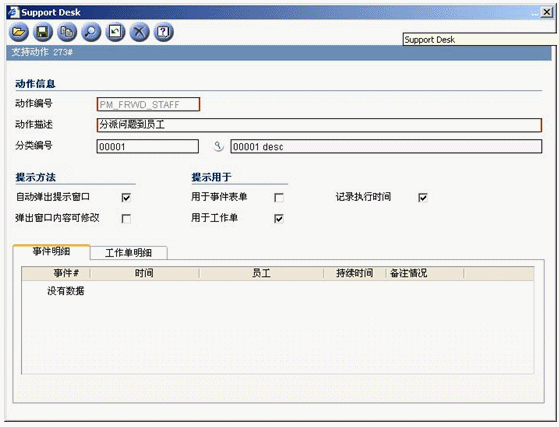Click the copy documents toolbar icon
This screenshot has width=559, height=427.
tap(67, 32)
